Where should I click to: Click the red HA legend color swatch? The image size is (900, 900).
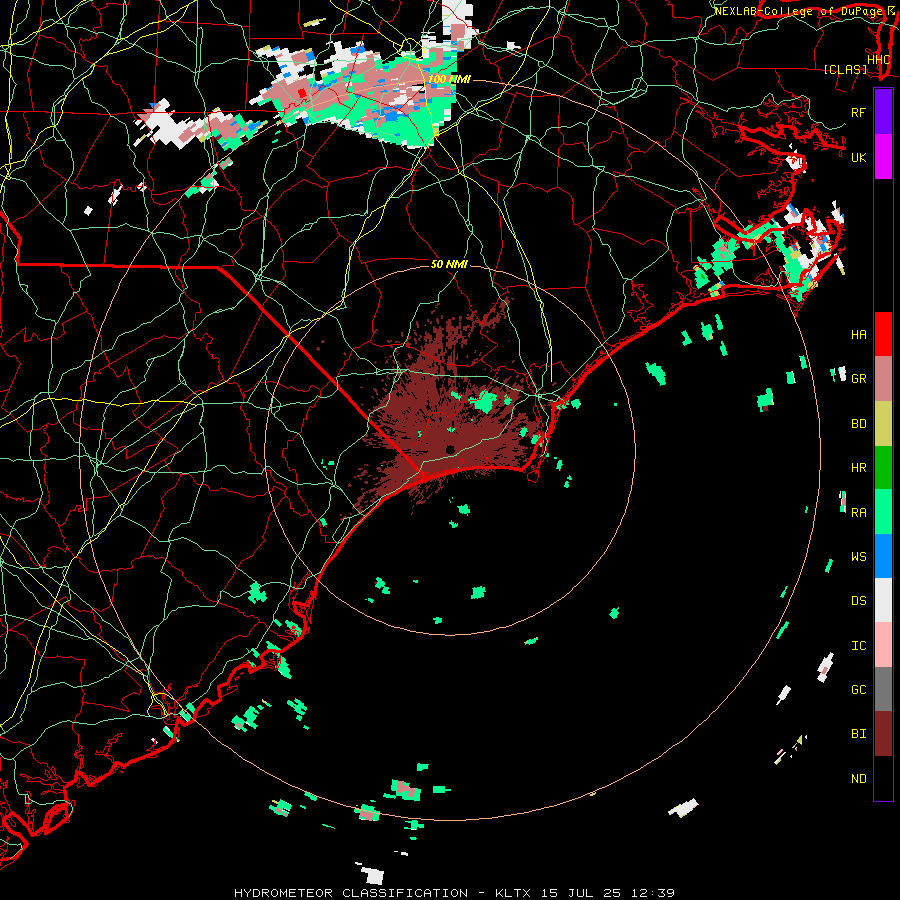(x=883, y=334)
